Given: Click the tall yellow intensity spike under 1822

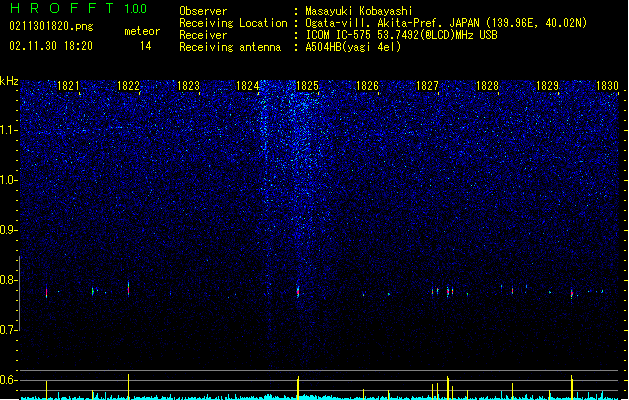Looking at the screenshot, I should click(x=128, y=386).
